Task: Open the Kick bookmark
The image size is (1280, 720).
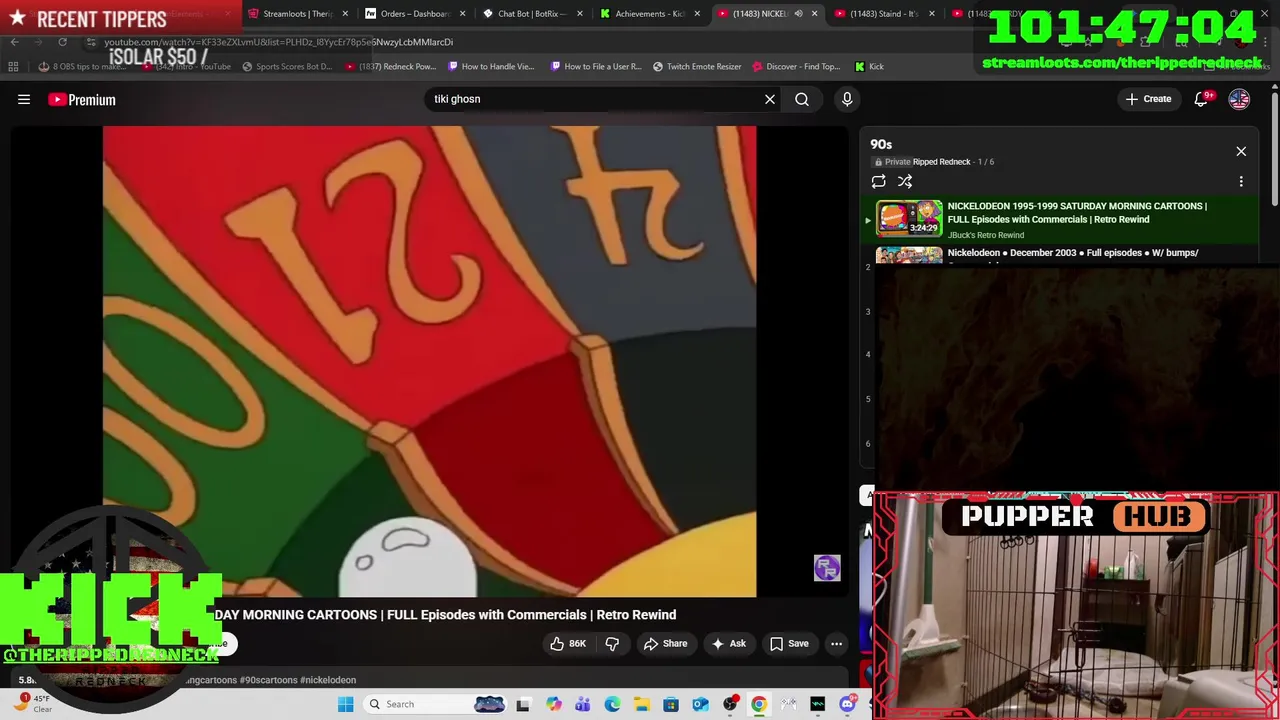Action: click(869, 67)
